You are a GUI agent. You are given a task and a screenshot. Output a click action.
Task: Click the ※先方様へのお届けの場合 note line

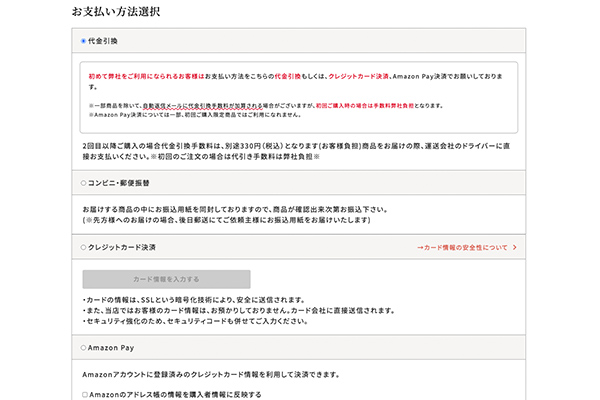point(230,219)
